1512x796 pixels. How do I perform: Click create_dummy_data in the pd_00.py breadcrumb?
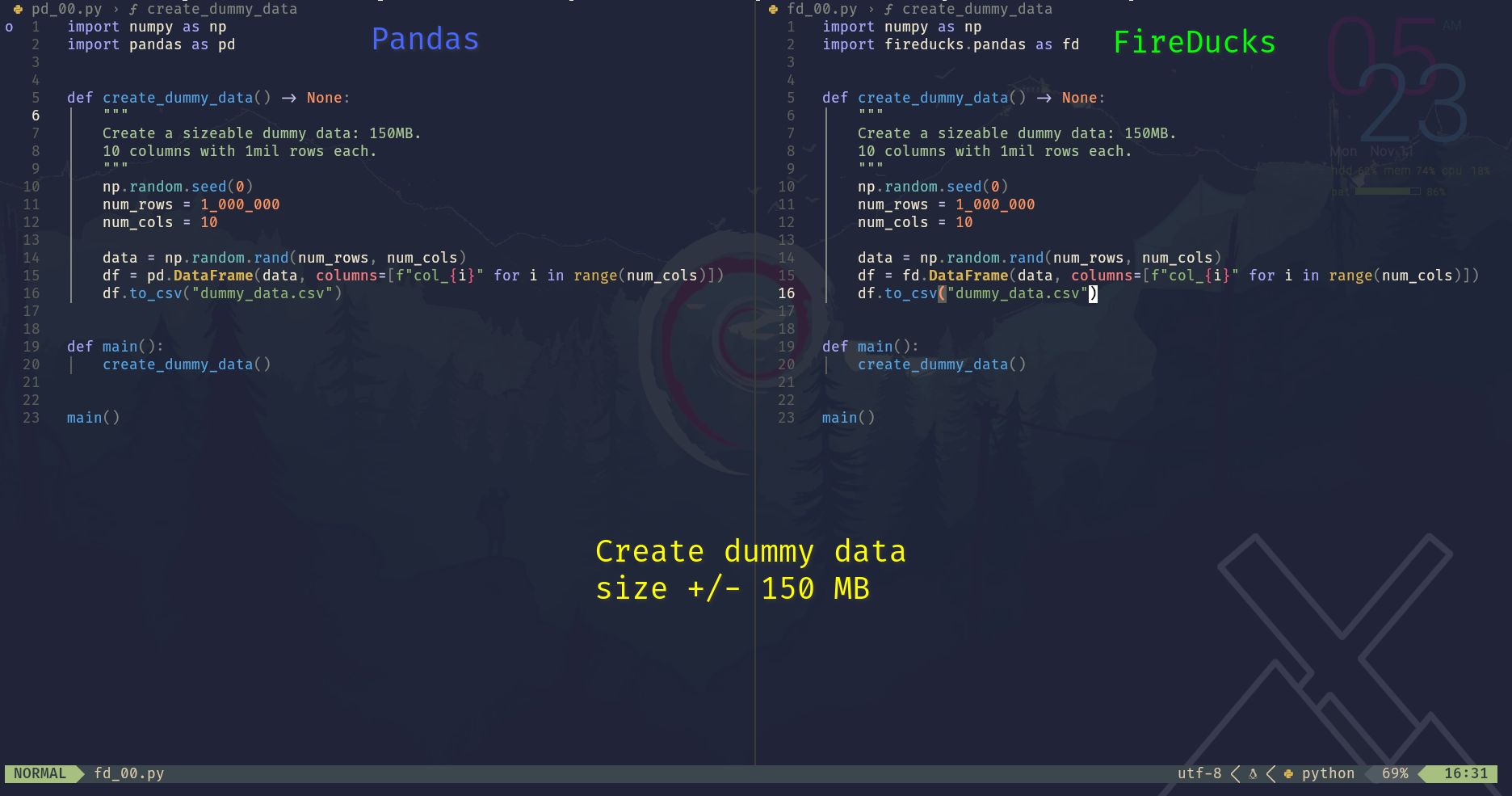pyautogui.click(x=222, y=10)
